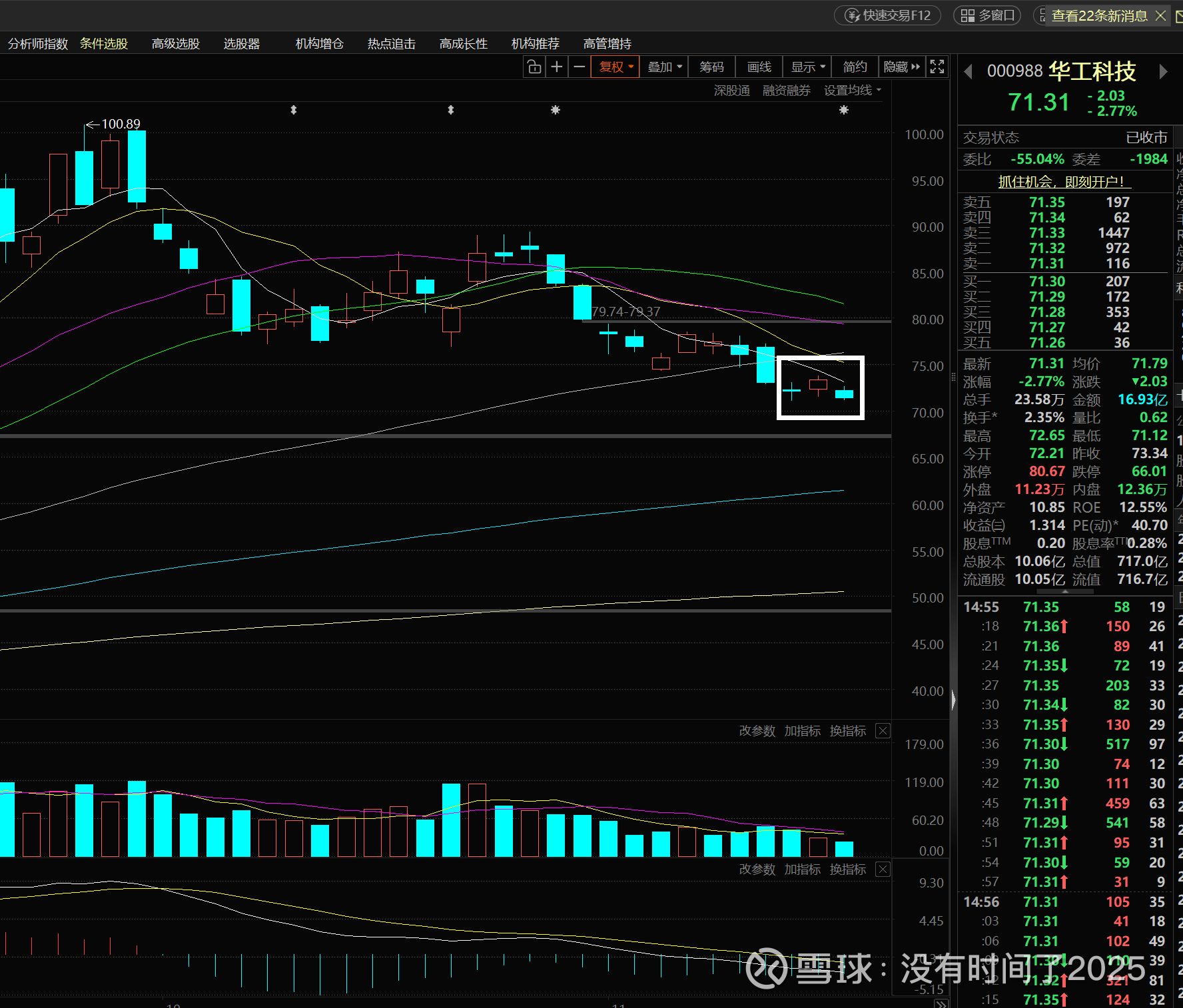The height and width of the screenshot is (1008, 1183).
Task: Click 改参数 in MACD panel
Action: (757, 870)
